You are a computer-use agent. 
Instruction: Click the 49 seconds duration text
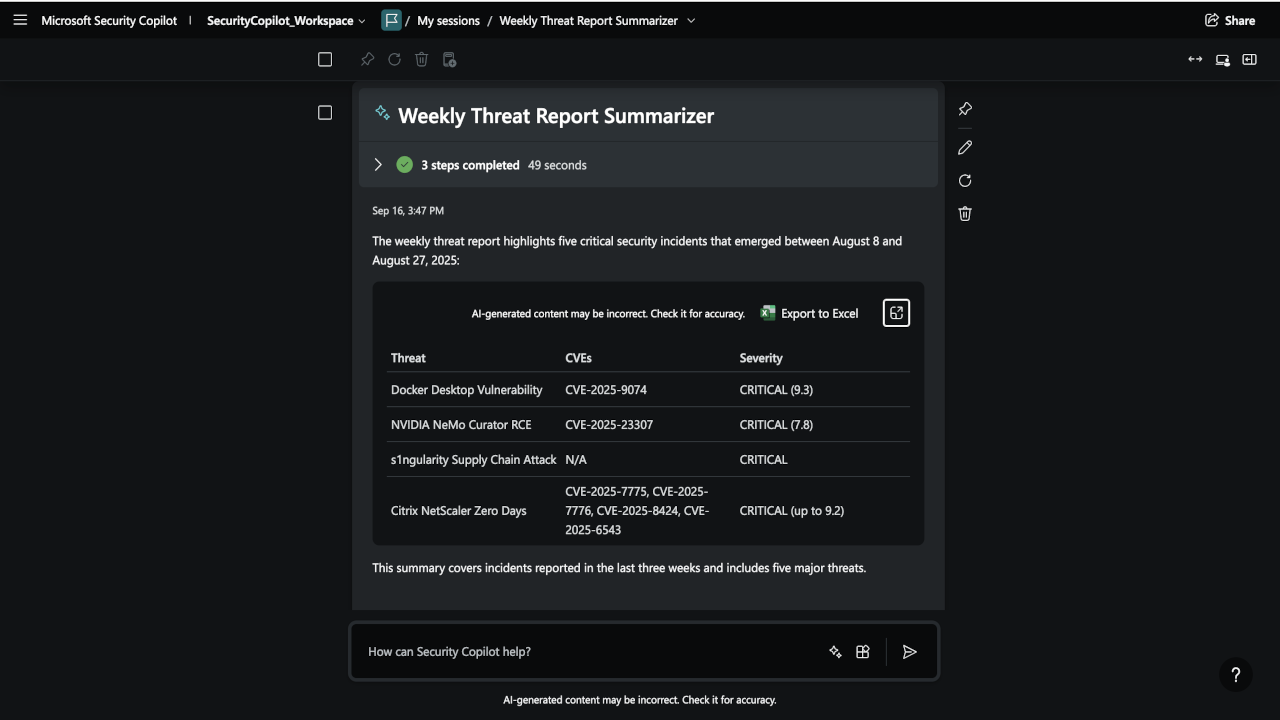(557, 165)
